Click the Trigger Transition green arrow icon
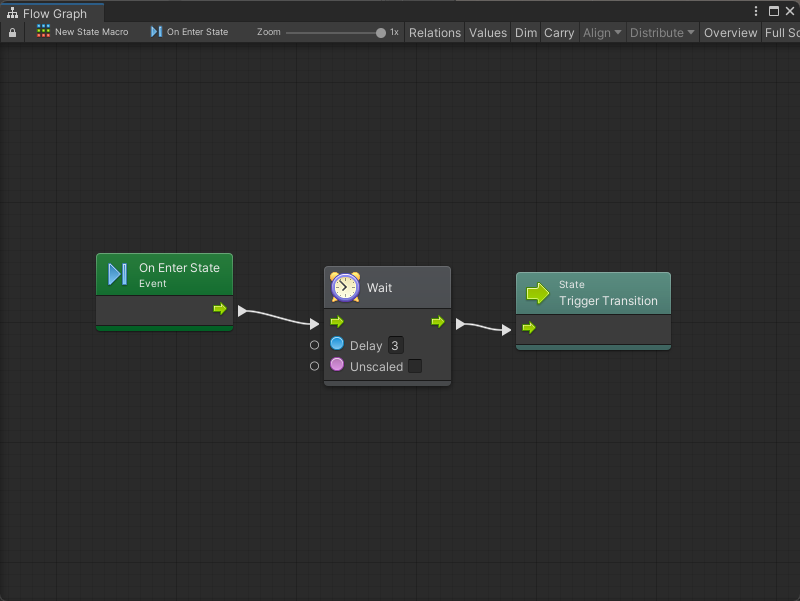 click(x=538, y=293)
